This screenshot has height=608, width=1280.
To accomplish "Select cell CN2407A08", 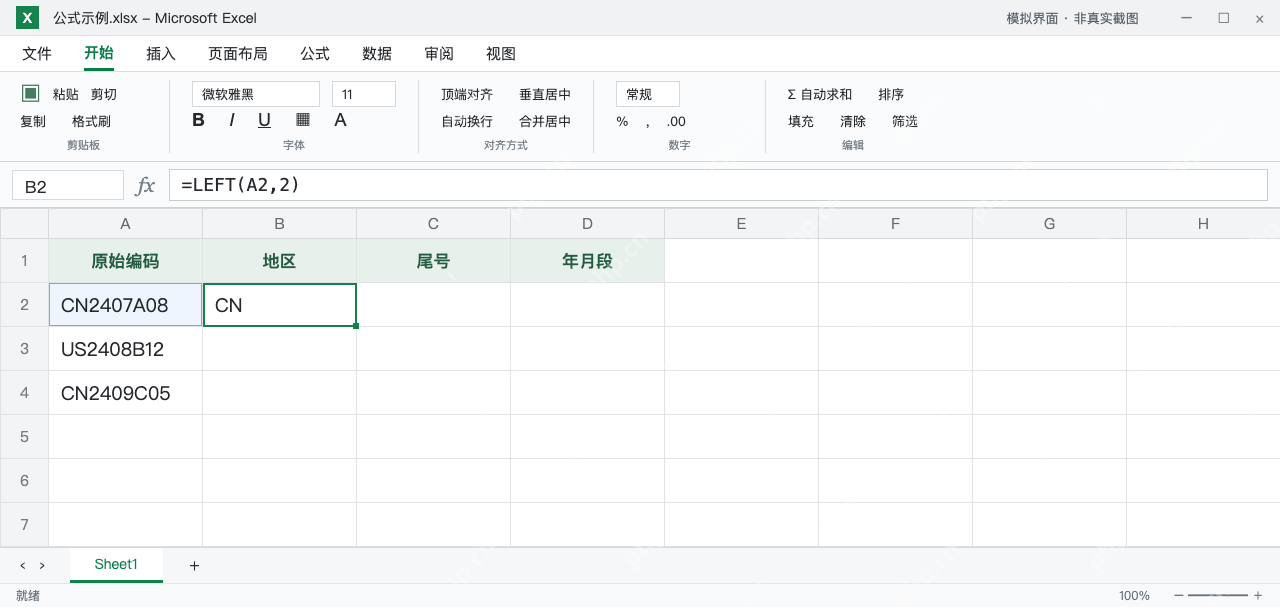I will point(126,305).
